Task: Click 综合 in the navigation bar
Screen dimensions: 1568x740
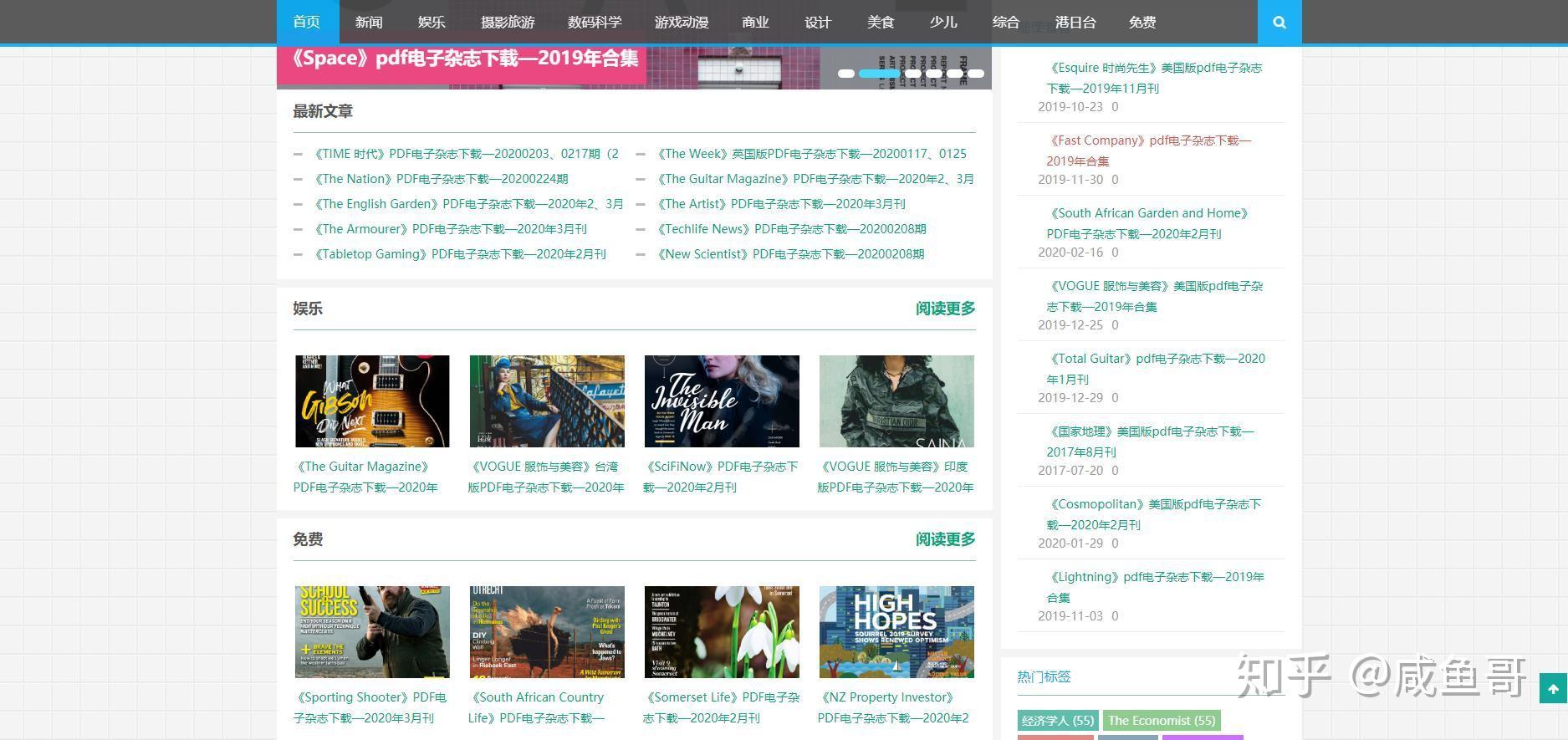Action: [1006, 23]
